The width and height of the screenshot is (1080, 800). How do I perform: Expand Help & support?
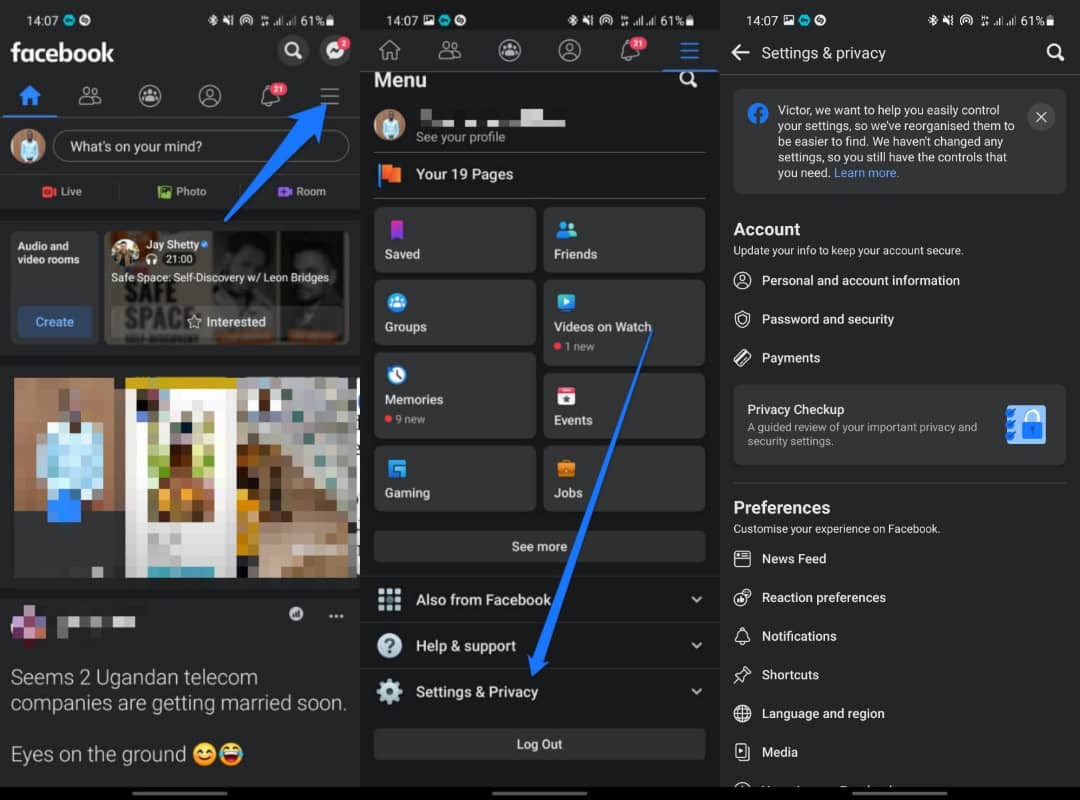539,646
